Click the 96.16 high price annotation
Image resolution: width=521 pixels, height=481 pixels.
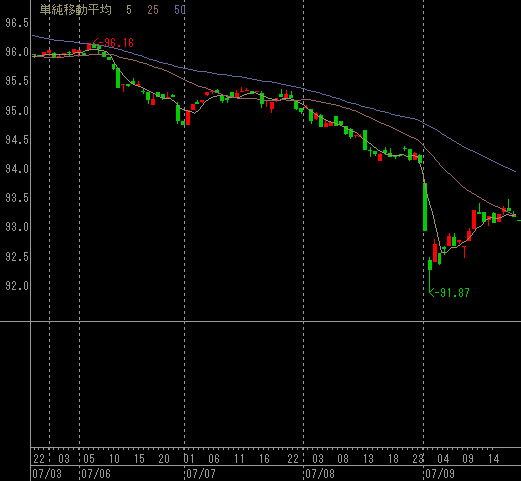pos(114,43)
